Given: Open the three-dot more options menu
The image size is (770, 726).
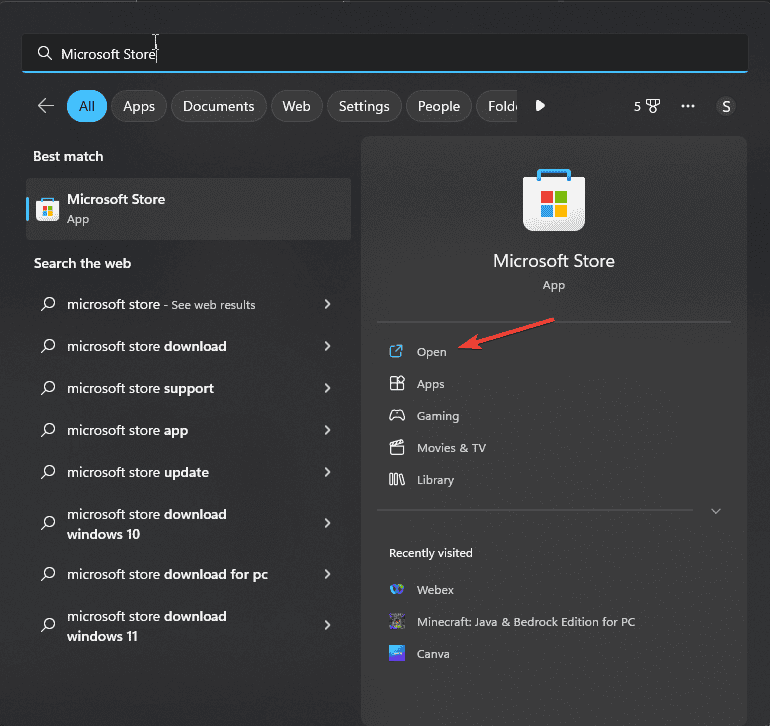Looking at the screenshot, I should point(688,106).
